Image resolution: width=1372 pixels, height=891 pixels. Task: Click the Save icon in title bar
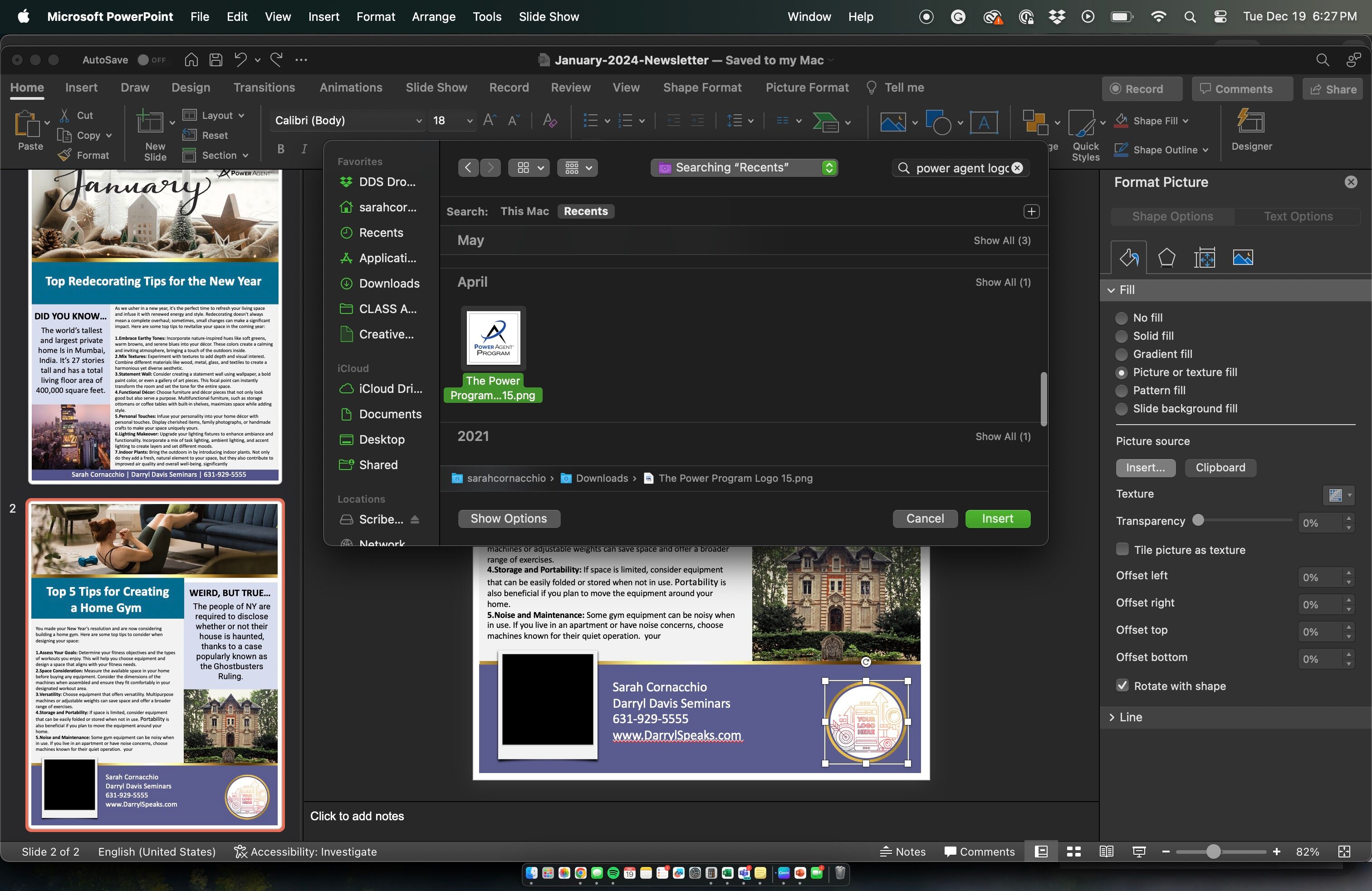(x=216, y=60)
